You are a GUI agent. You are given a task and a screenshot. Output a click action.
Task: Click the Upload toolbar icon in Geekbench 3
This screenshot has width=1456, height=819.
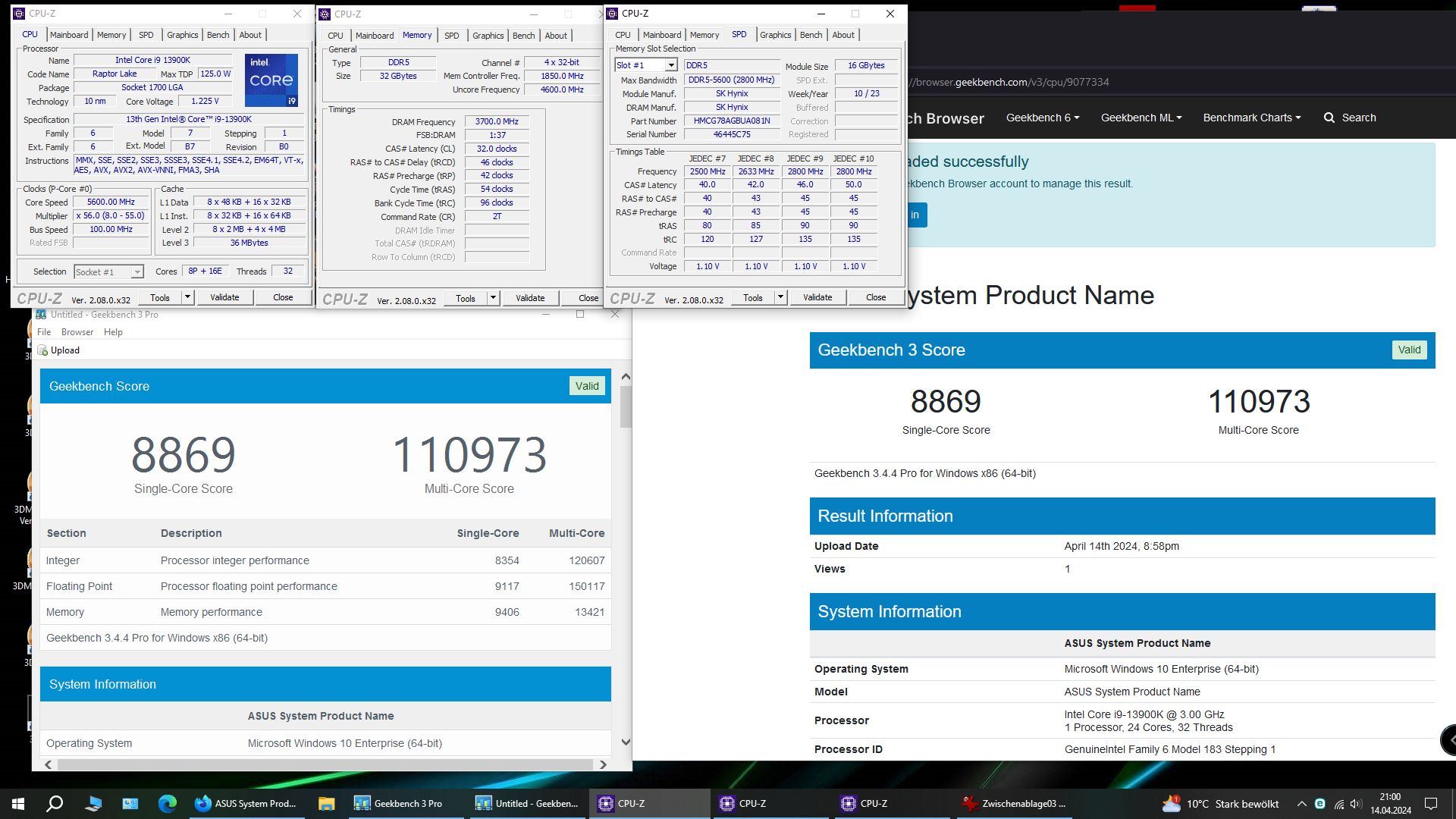tap(43, 350)
